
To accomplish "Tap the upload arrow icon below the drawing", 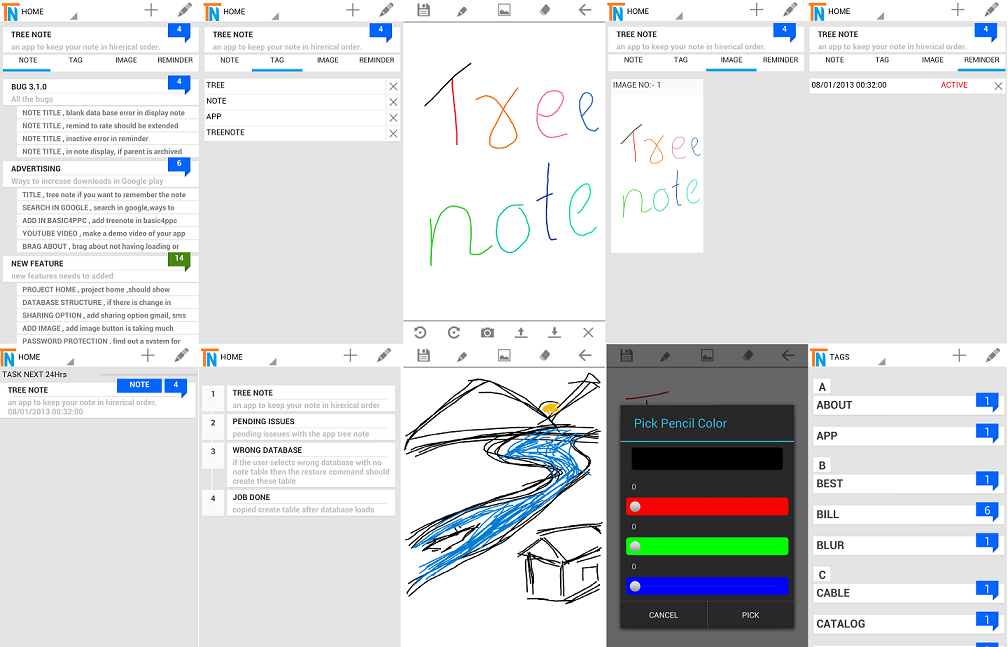I will 521,333.
